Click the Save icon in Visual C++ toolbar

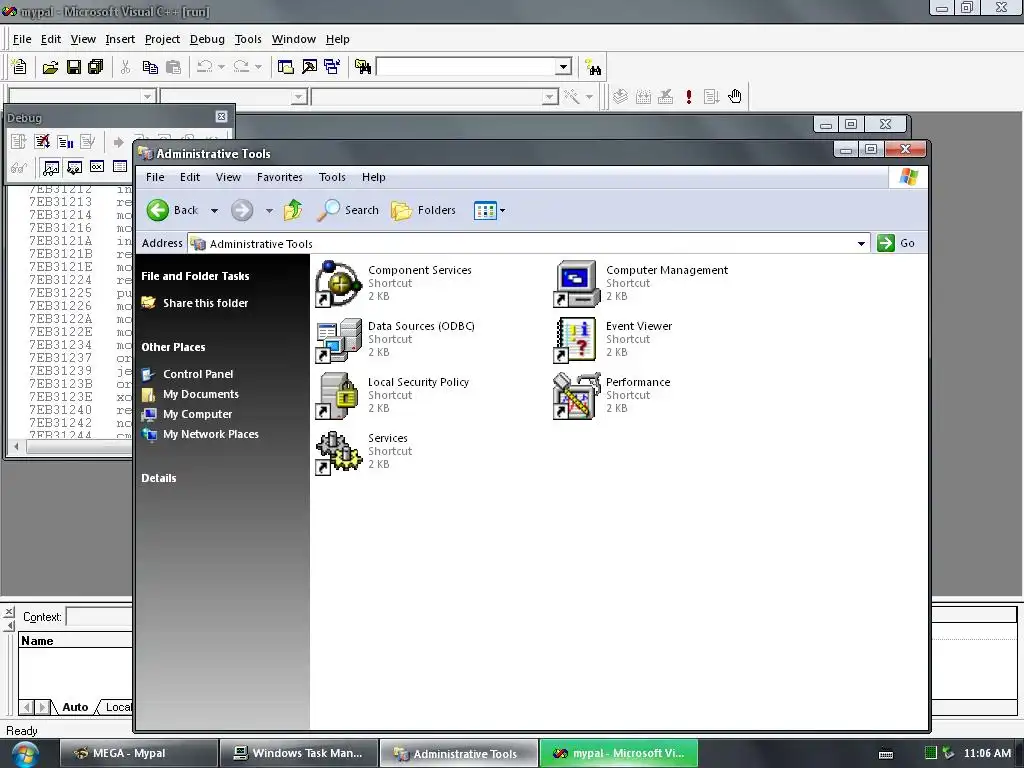coord(73,67)
